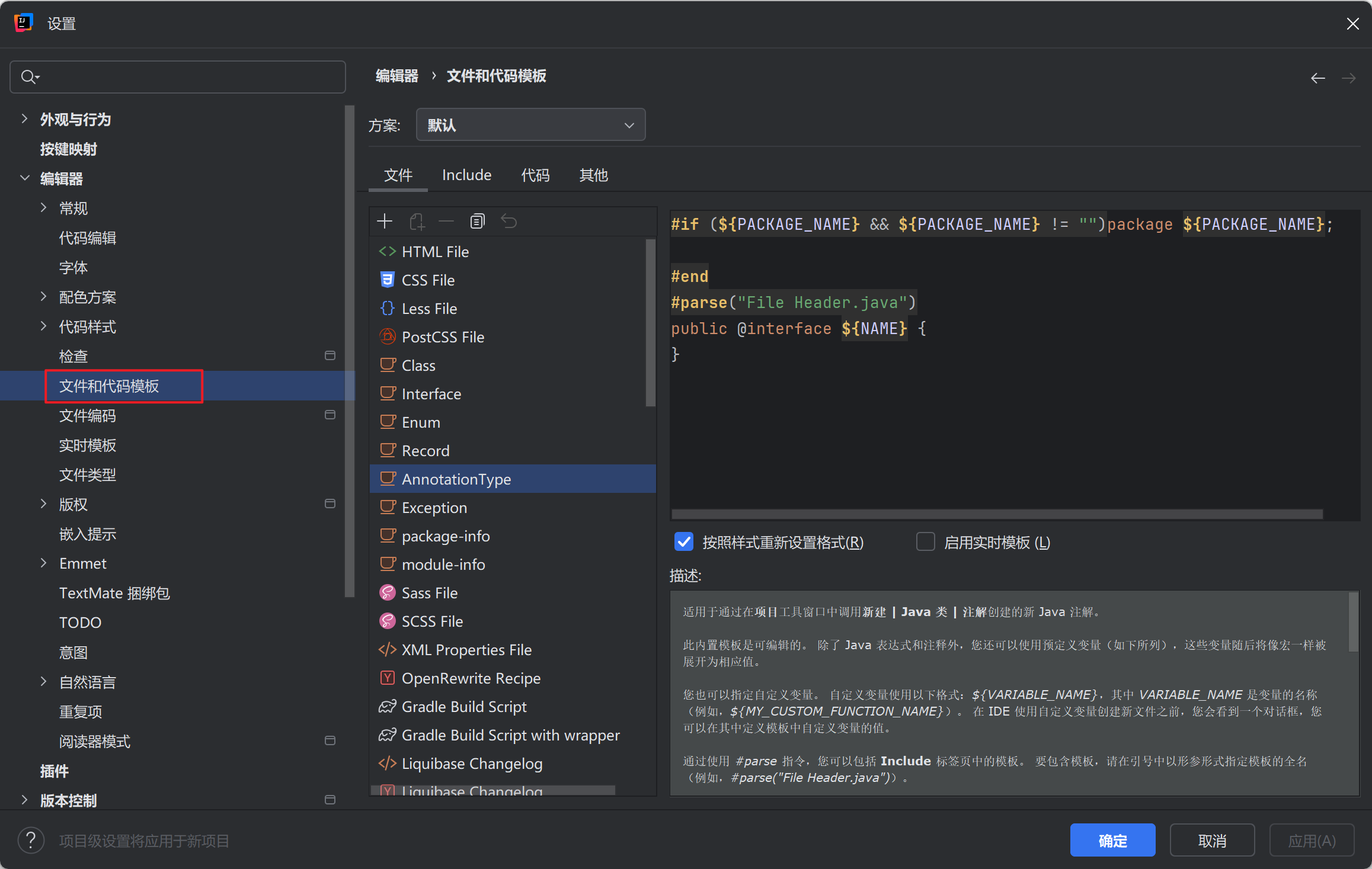Click the help question mark icon
Image resolution: width=1372 pixels, height=869 pixels.
click(31, 840)
